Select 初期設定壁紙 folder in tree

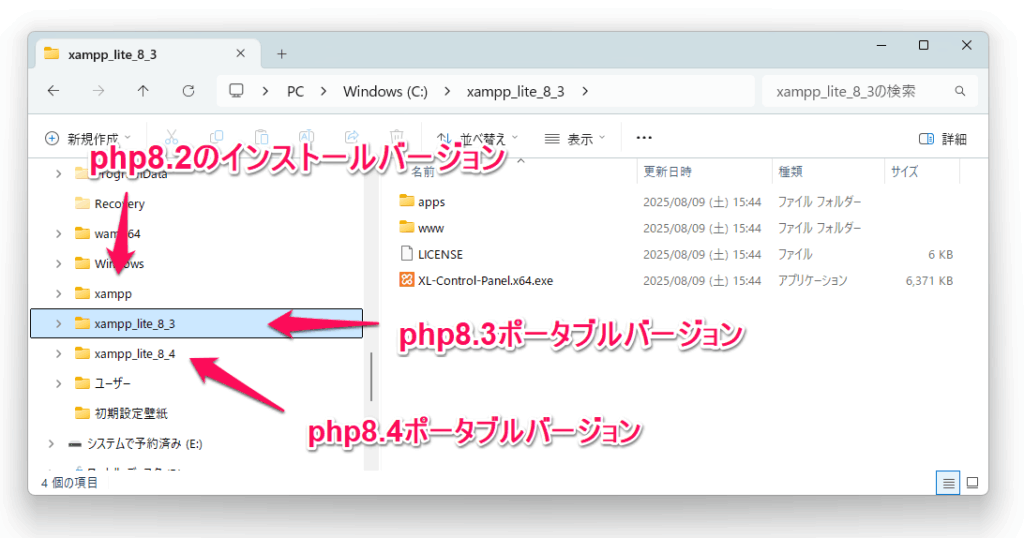[x=131, y=413]
